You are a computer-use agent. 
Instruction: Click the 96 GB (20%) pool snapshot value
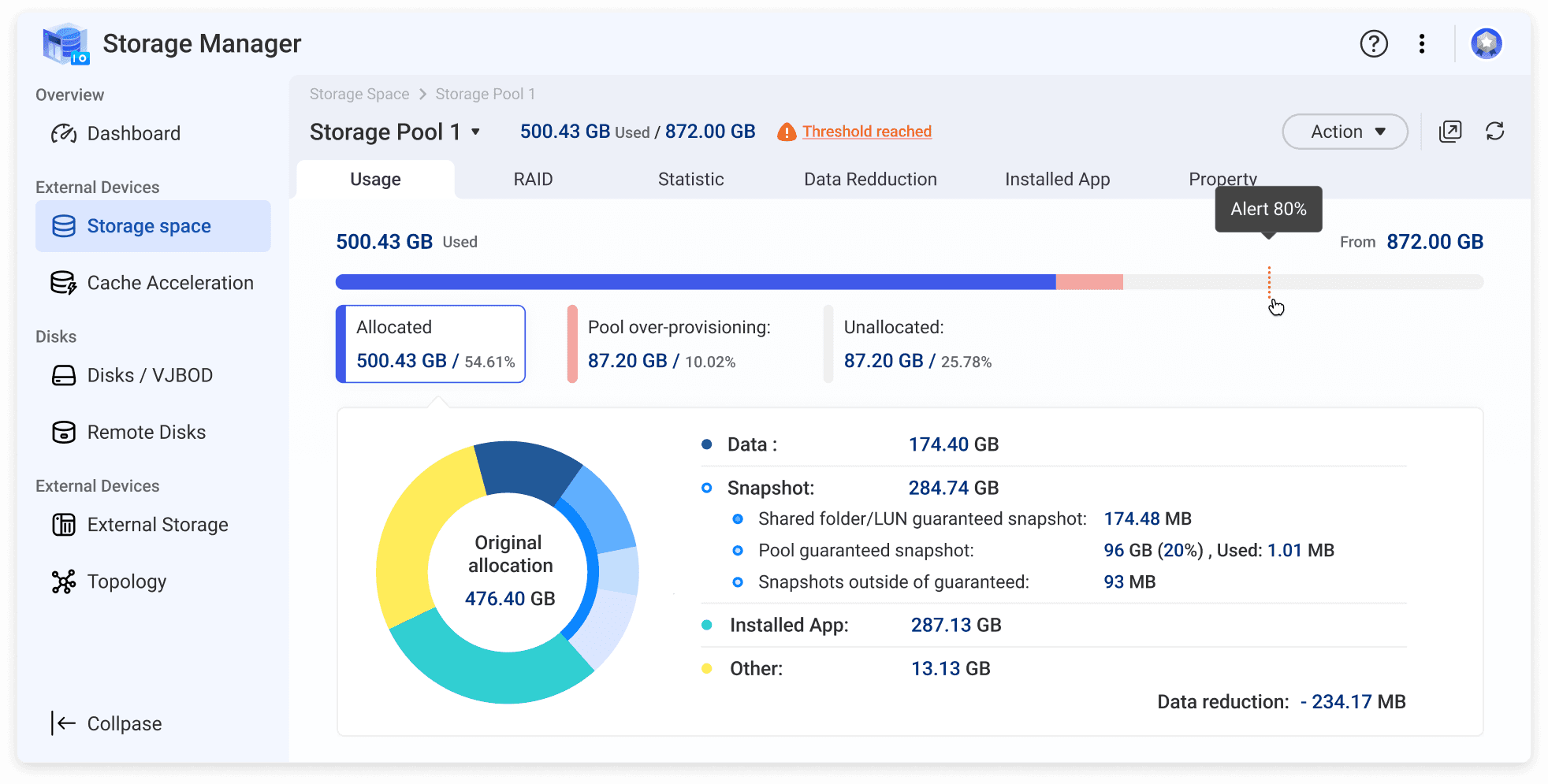pos(1153,550)
